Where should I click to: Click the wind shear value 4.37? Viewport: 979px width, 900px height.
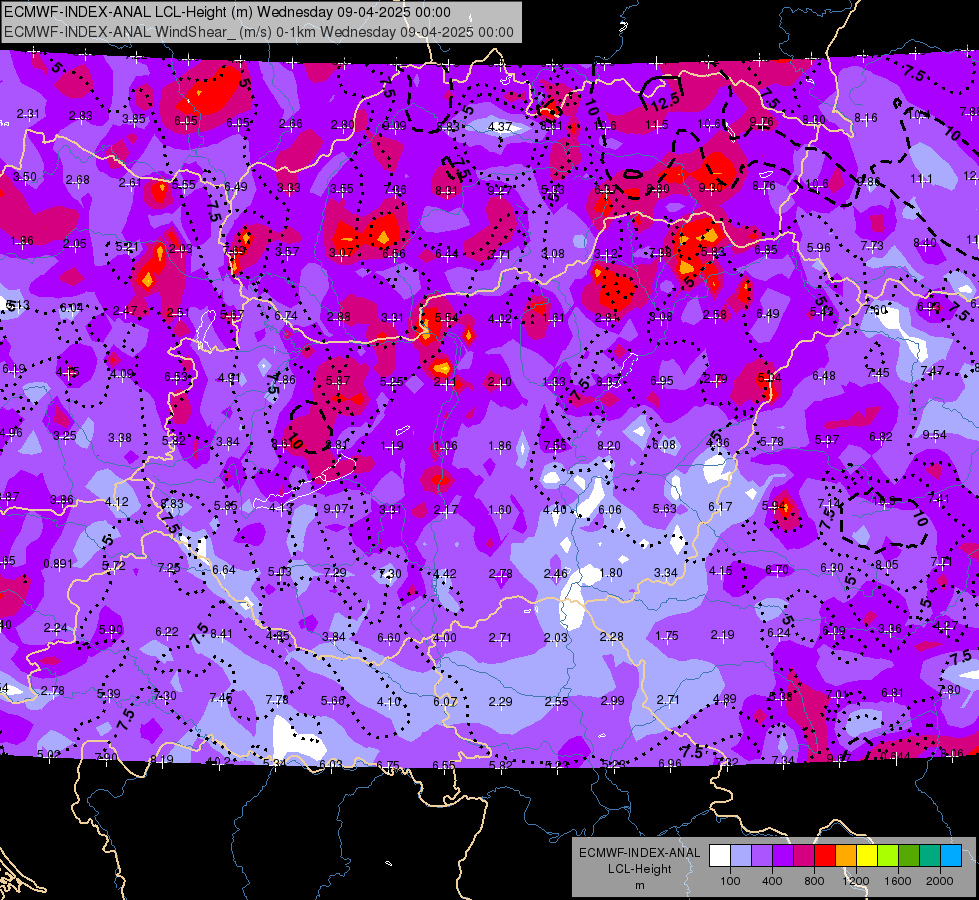[x=499, y=127]
